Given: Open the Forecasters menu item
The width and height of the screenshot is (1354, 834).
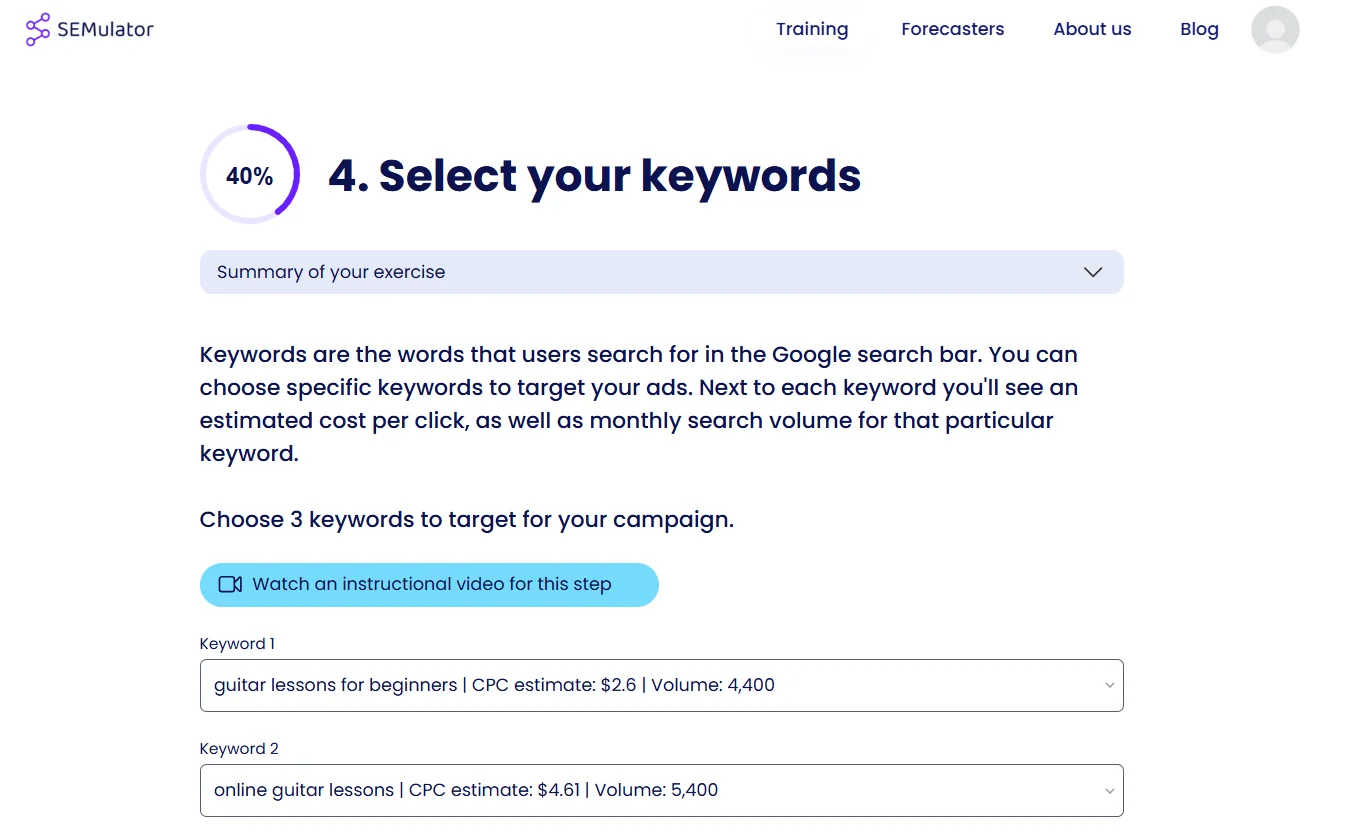Looking at the screenshot, I should pyautogui.click(x=953, y=29).
